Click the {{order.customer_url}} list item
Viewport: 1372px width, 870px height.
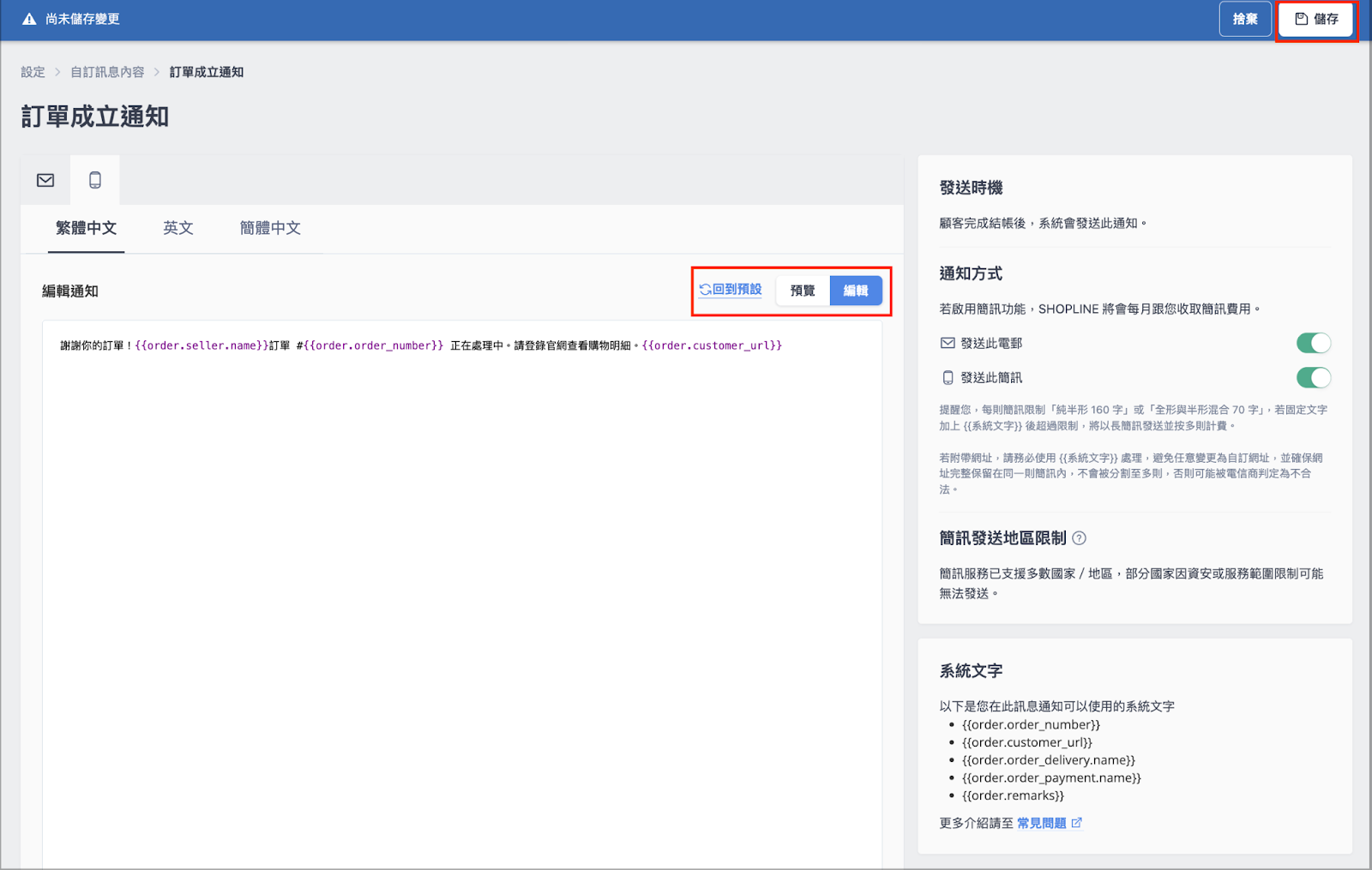pyautogui.click(x=1027, y=742)
